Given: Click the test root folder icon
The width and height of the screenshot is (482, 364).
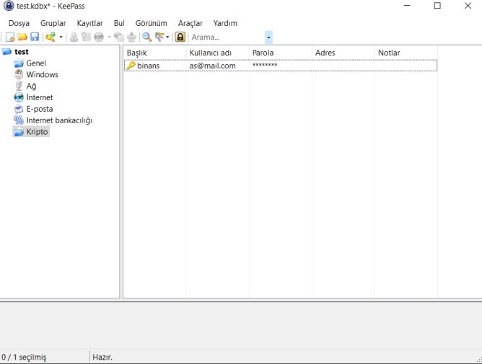Looking at the screenshot, I should pyautogui.click(x=7, y=51).
